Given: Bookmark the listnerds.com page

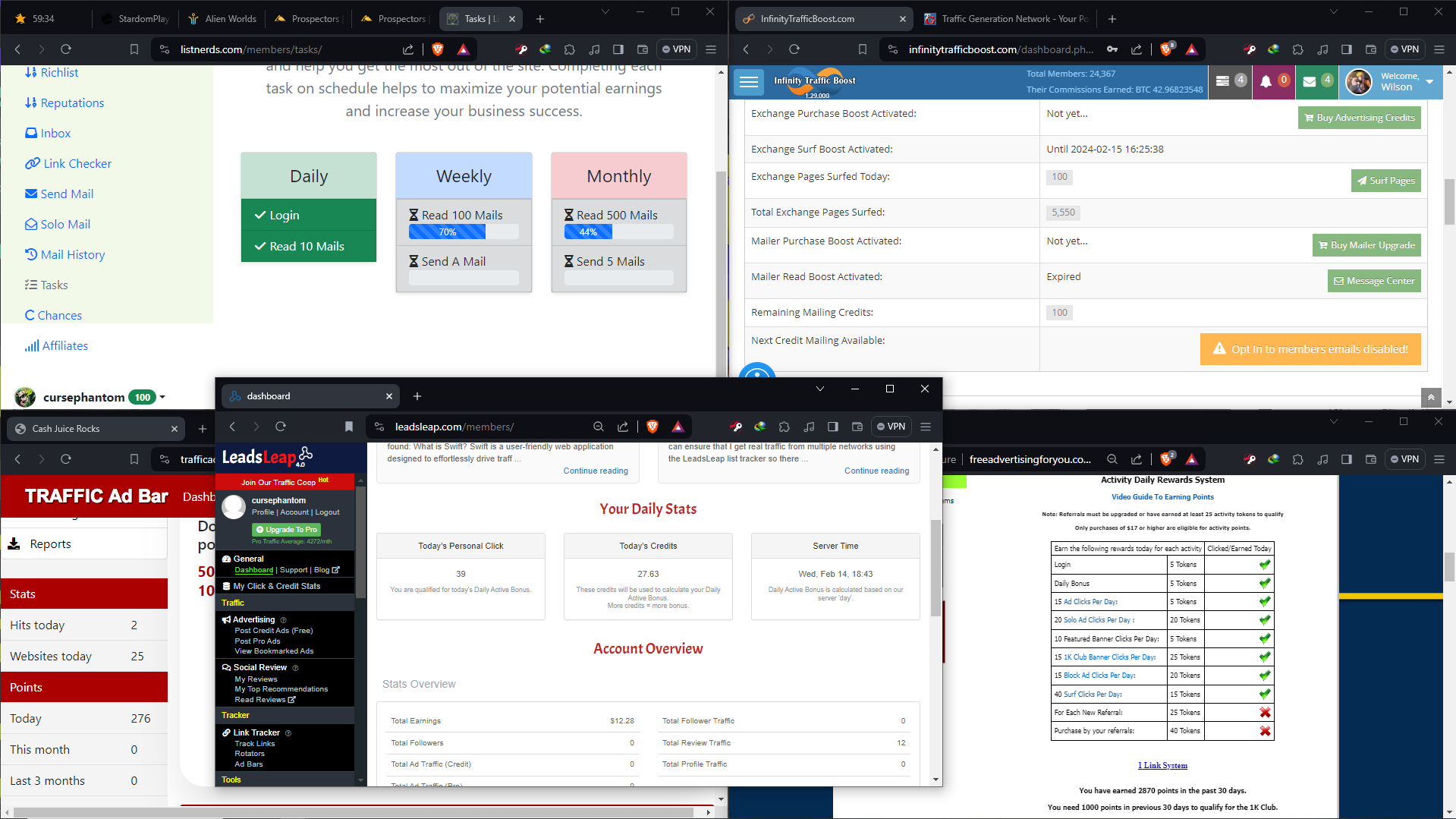Looking at the screenshot, I should [x=134, y=49].
